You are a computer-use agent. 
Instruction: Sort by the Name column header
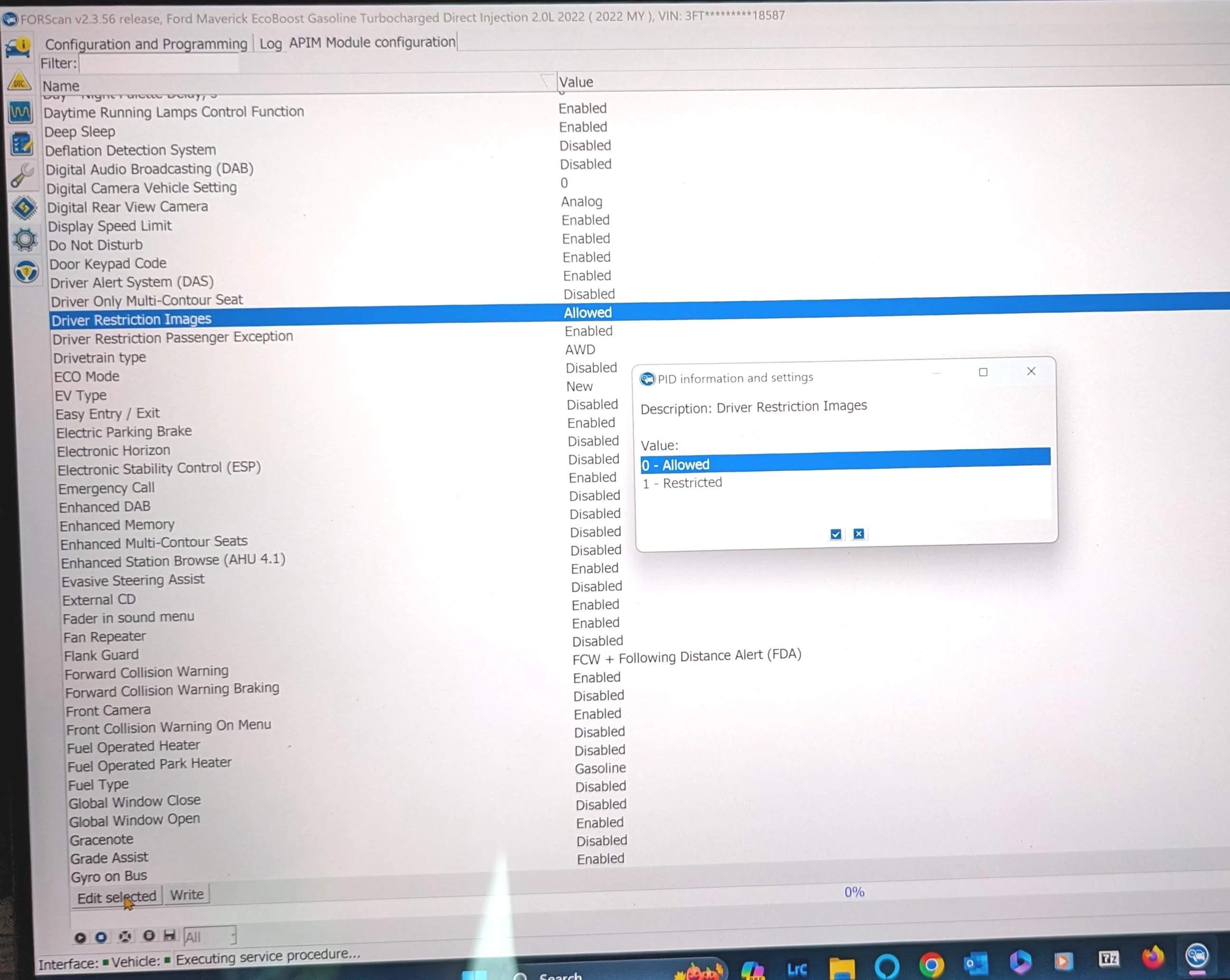297,84
